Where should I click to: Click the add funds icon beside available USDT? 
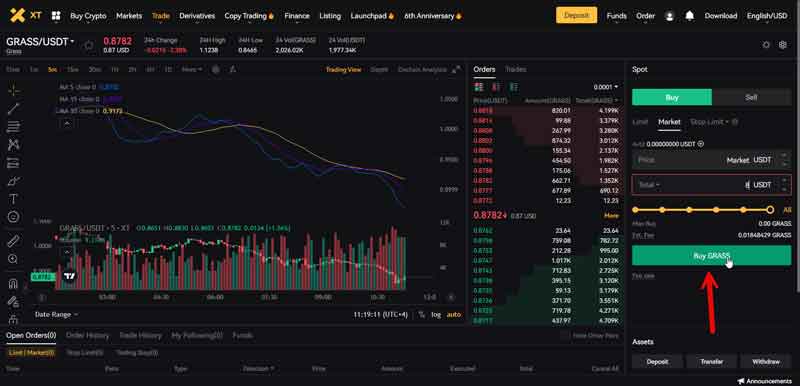click(x=701, y=144)
